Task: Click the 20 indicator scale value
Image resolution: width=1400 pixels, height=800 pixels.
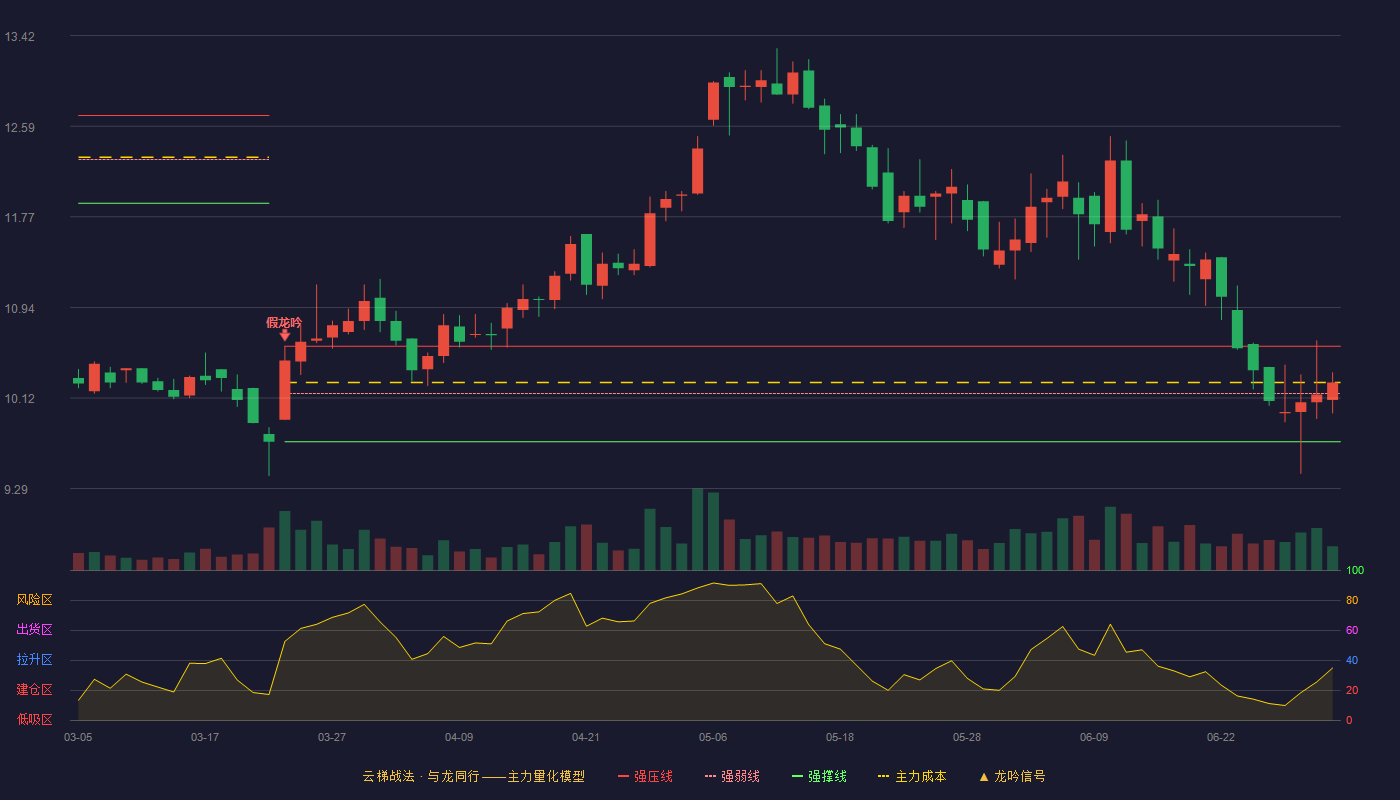Action: click(x=1352, y=691)
